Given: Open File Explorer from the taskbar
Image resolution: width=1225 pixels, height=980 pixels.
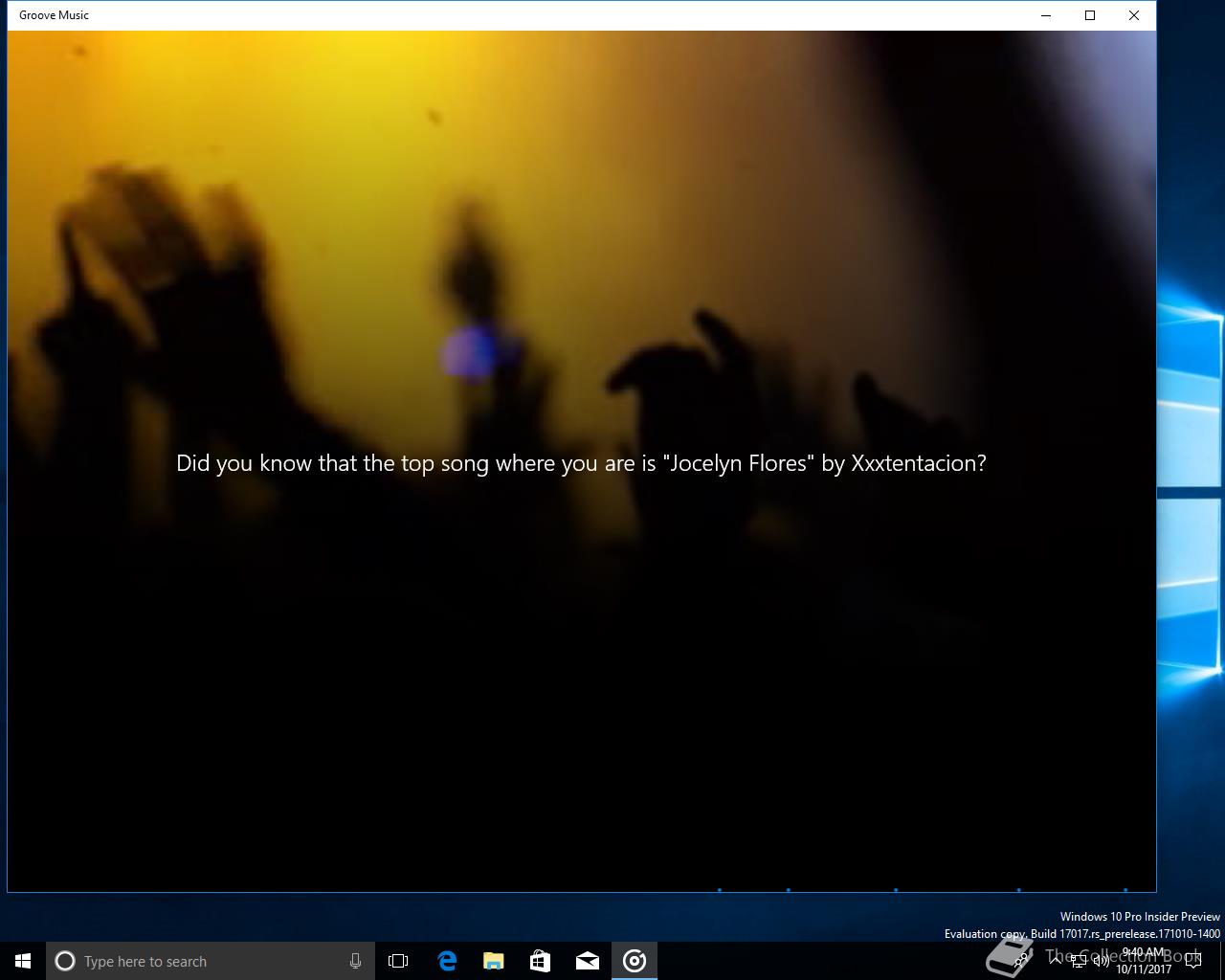Looking at the screenshot, I should pos(494,961).
